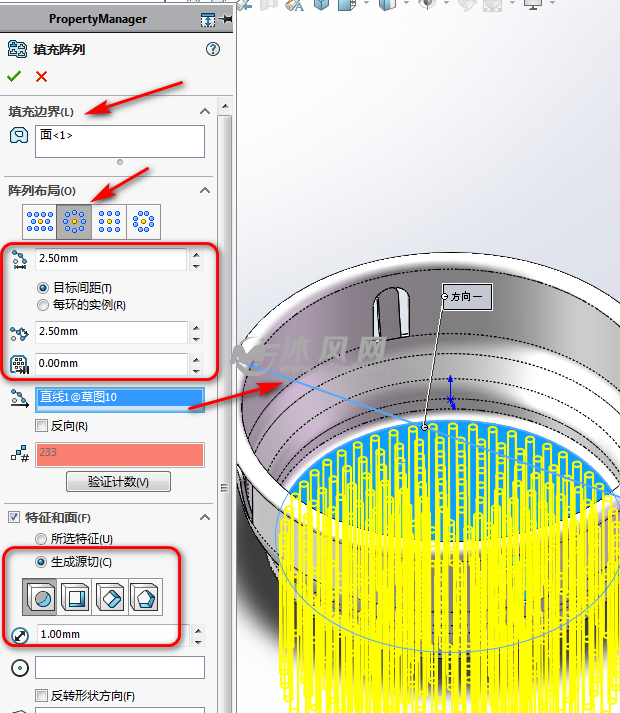
Task: Select the 目标间距 radio button
Action: 43,288
